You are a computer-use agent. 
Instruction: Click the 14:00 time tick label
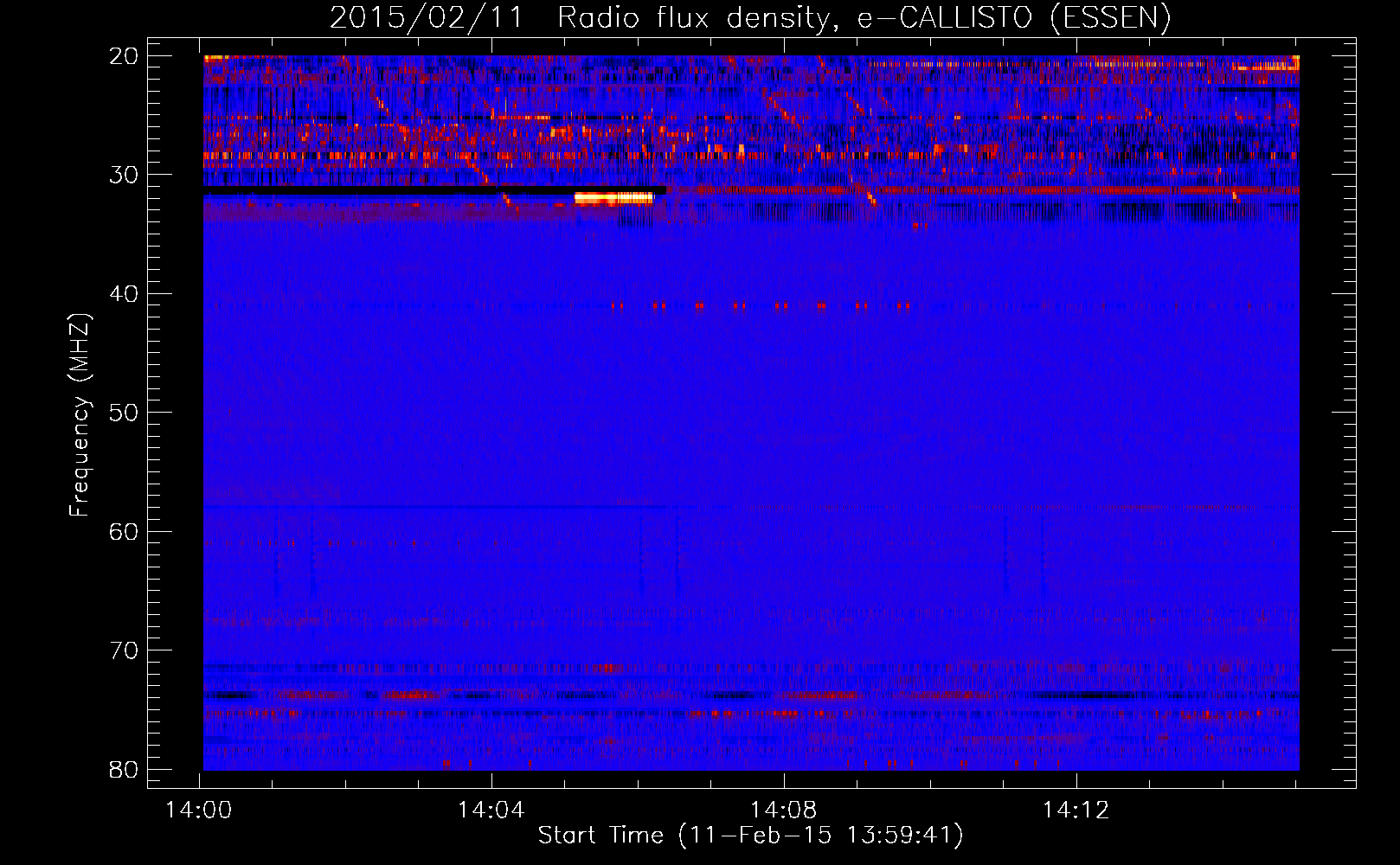(x=200, y=811)
